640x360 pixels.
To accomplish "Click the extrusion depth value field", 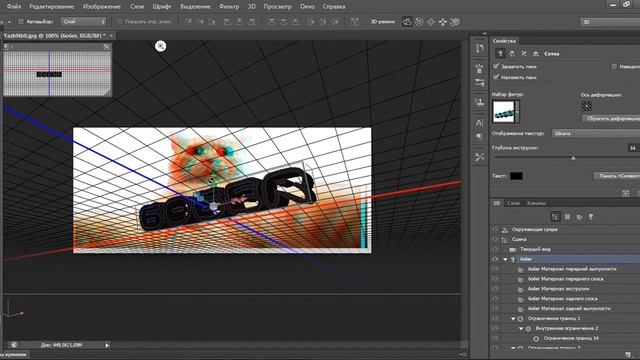I will (633, 148).
